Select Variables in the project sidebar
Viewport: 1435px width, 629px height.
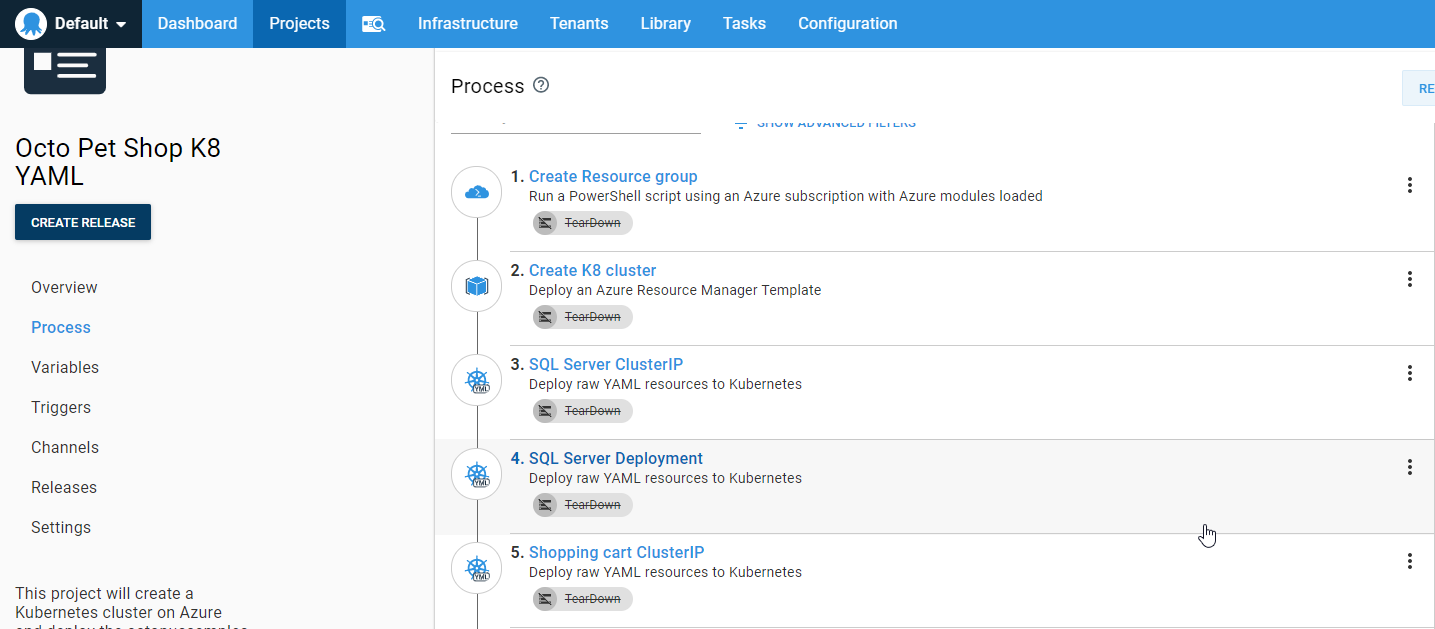[x=65, y=367]
